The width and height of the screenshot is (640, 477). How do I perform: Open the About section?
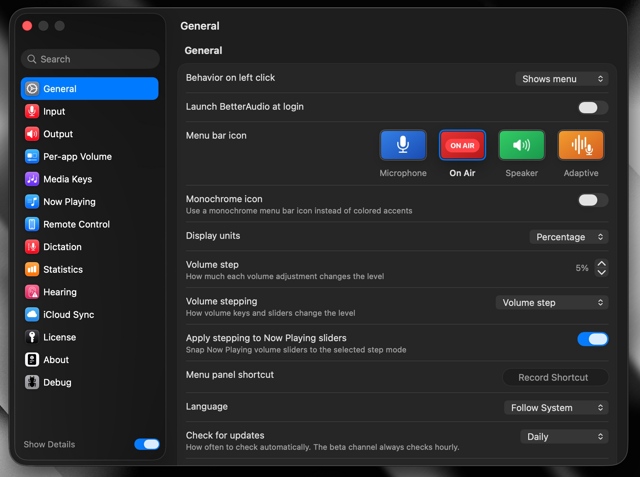click(x=89, y=359)
